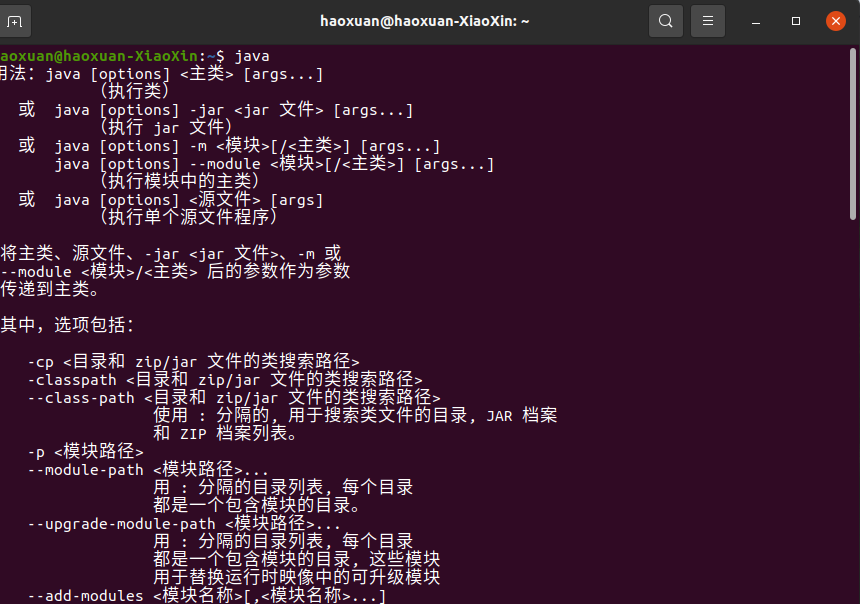Image resolution: width=860 pixels, height=604 pixels.
Task: Open a new terminal tab
Action: tap(15, 20)
